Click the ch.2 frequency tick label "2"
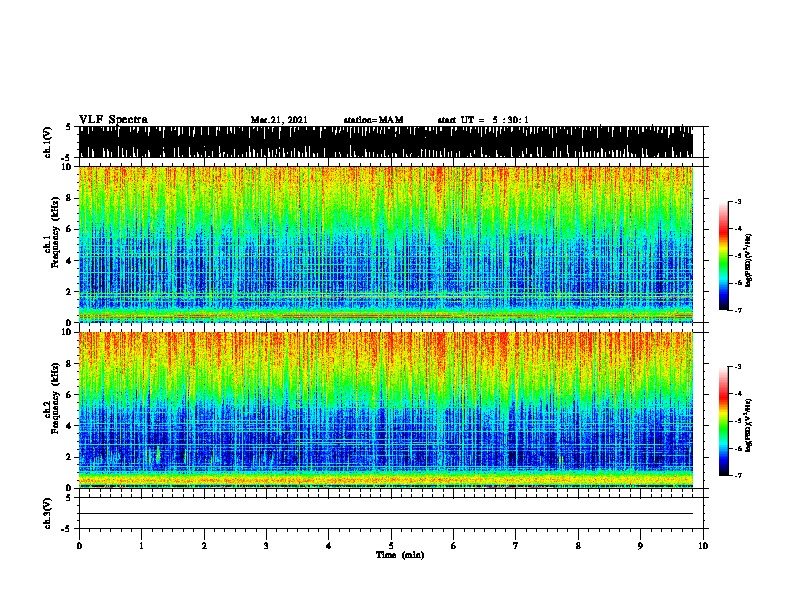 [70, 457]
